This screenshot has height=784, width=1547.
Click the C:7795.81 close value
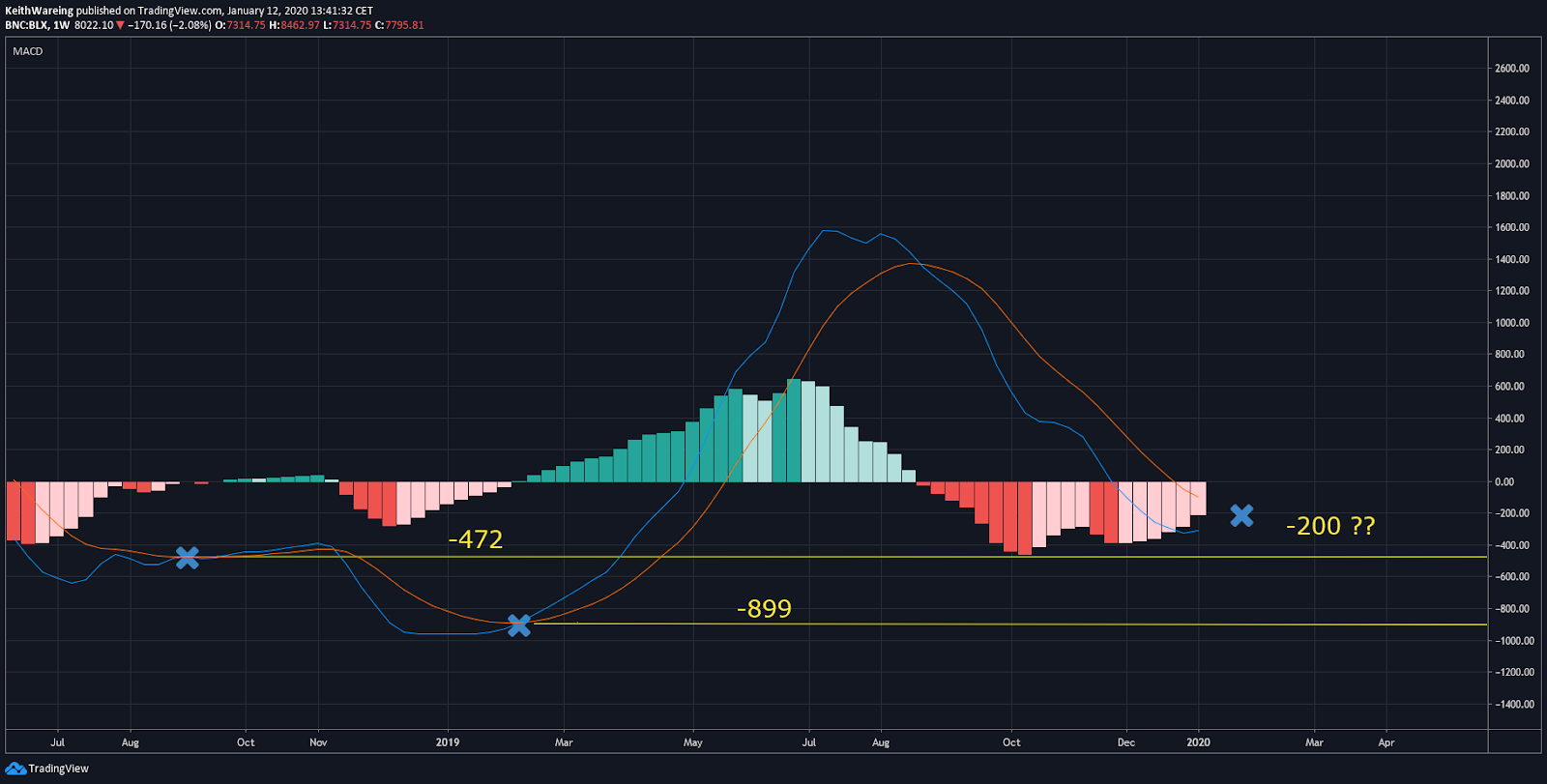[399, 25]
